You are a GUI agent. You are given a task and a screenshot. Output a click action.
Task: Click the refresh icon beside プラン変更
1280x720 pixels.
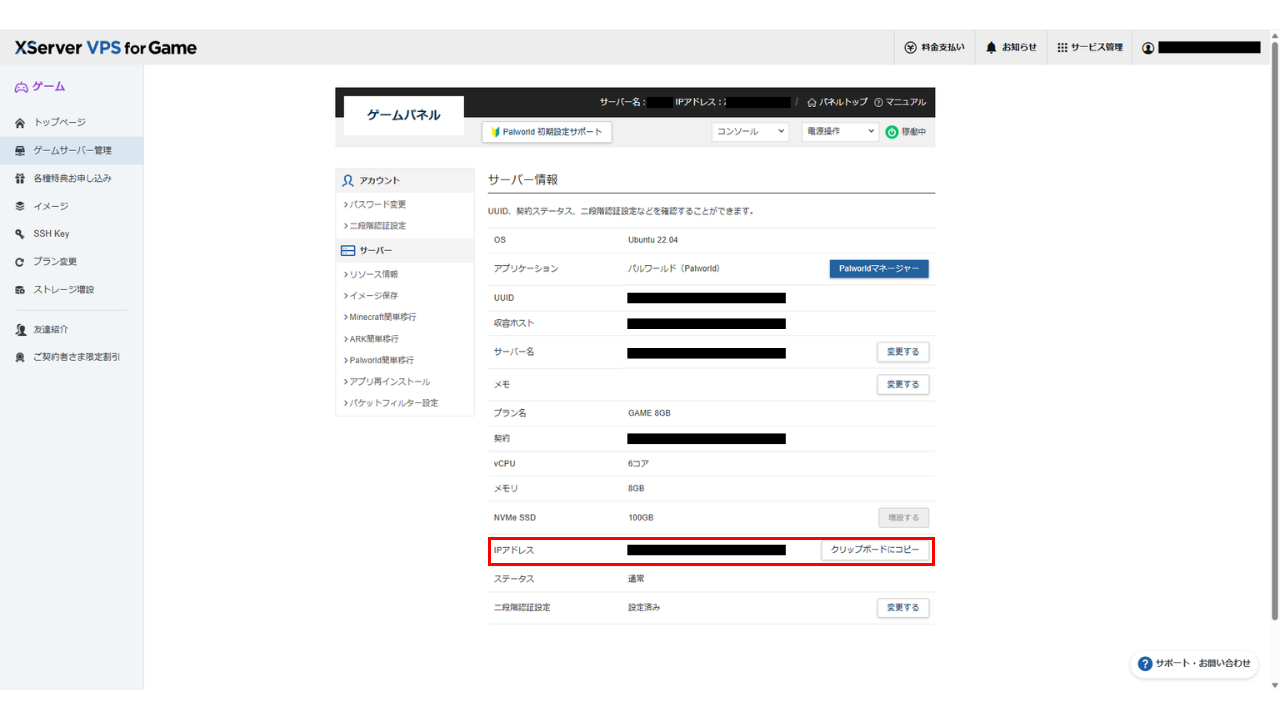point(20,262)
